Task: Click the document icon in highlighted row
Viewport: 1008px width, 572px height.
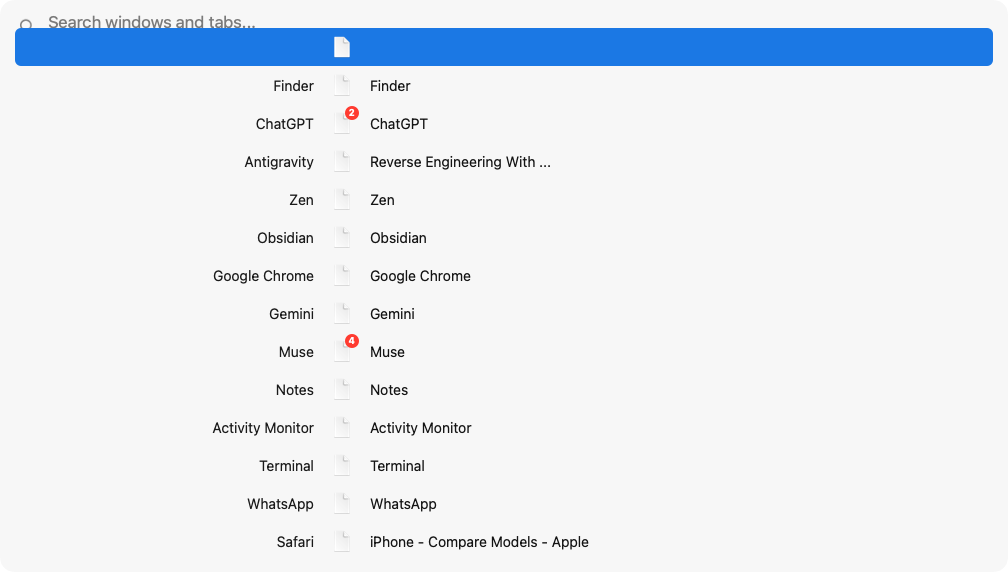Action: click(342, 47)
